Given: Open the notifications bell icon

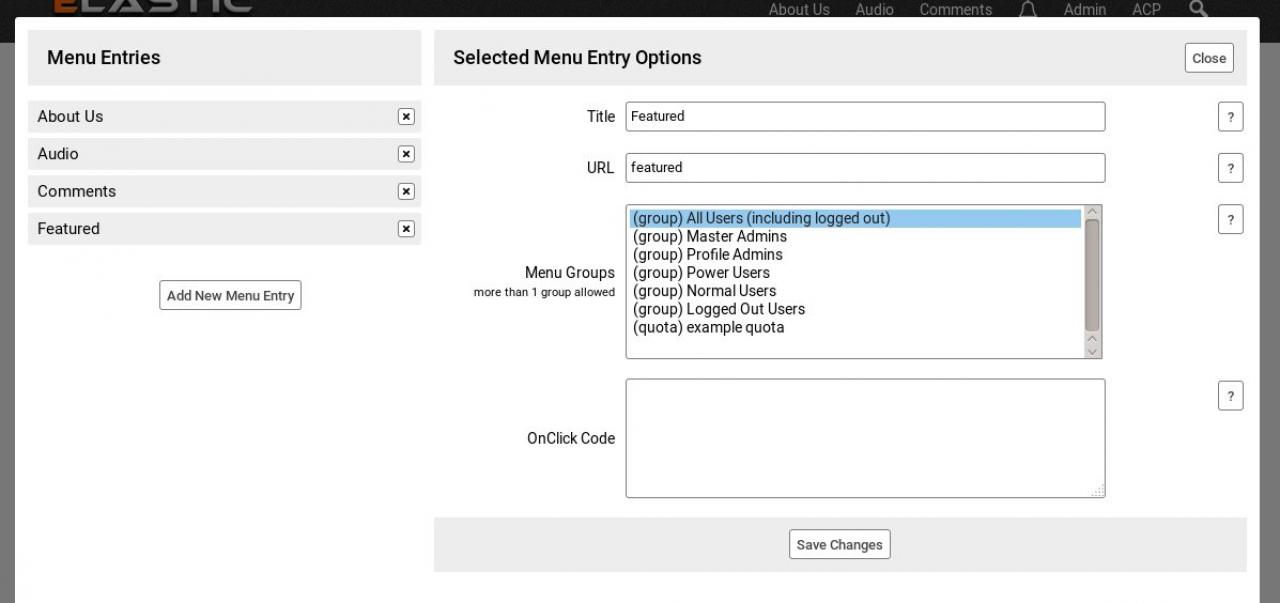Looking at the screenshot, I should (x=1027, y=10).
